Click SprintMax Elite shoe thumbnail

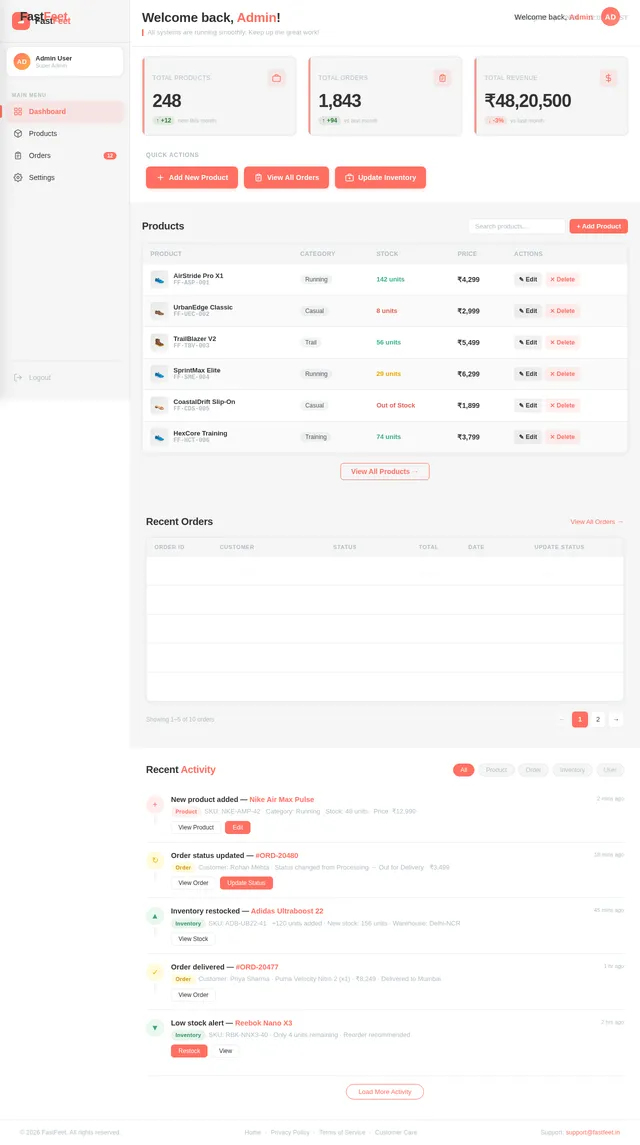coord(159,373)
